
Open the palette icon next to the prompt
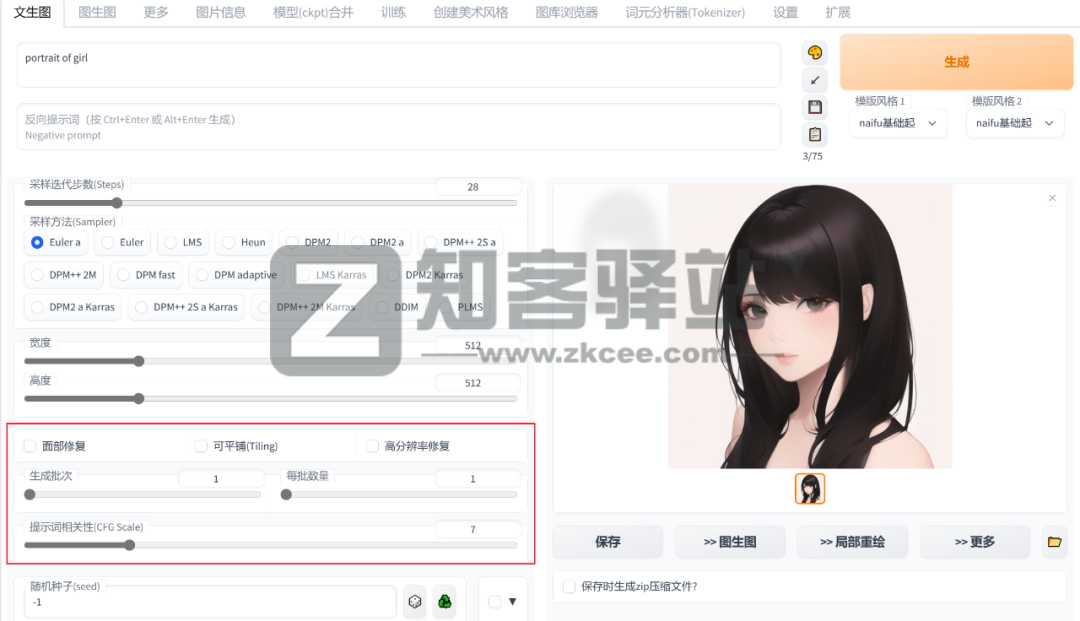pyautogui.click(x=814, y=51)
